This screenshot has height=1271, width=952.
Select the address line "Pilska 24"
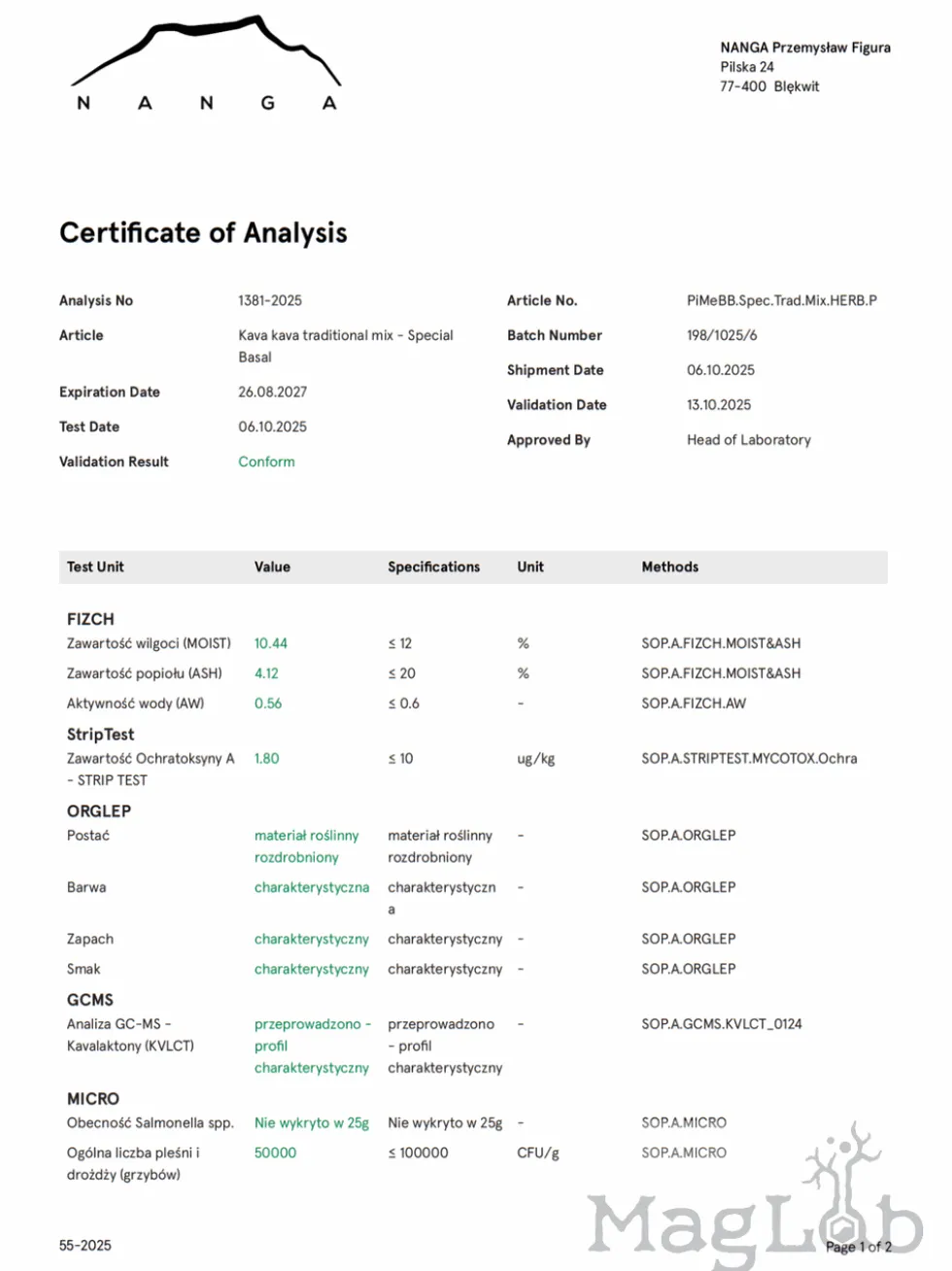coord(747,67)
